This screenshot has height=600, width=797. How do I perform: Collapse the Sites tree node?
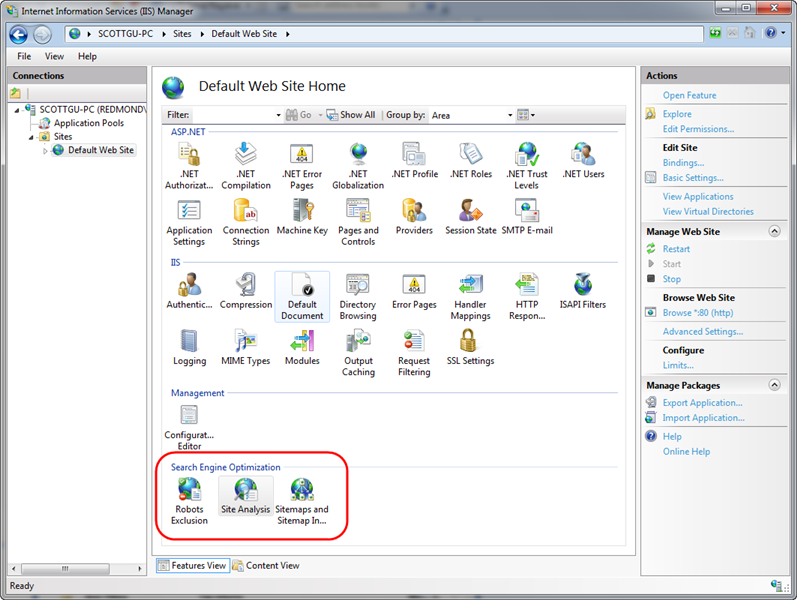[31, 137]
